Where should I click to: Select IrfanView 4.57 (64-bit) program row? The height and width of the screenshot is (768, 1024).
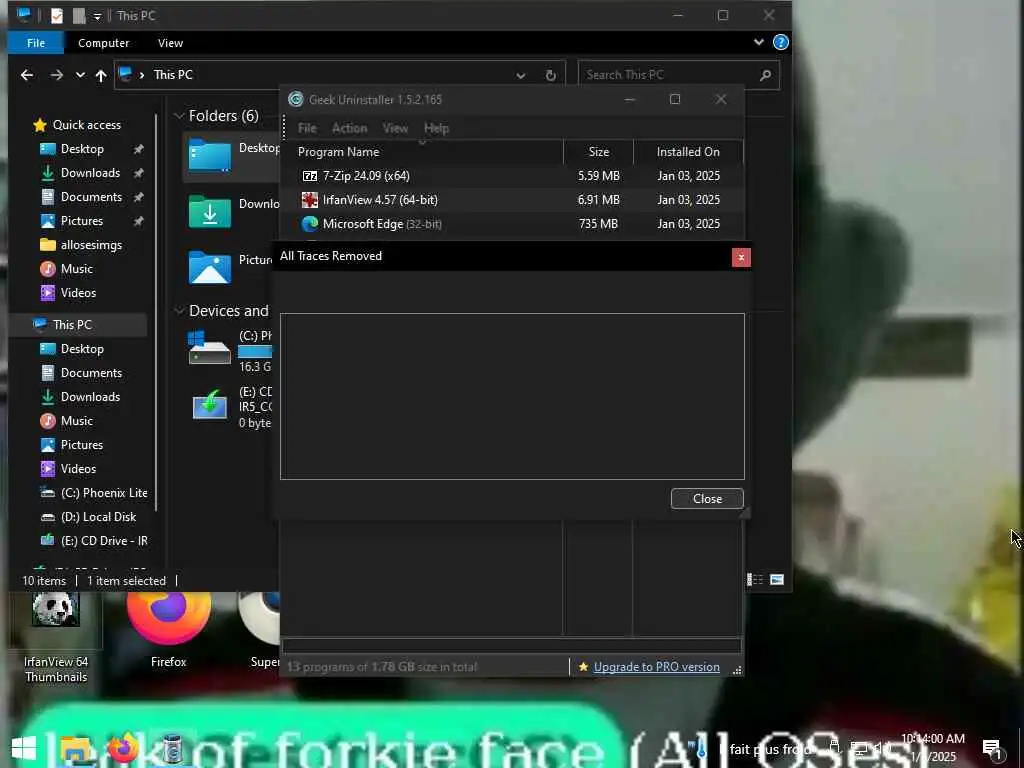click(512, 200)
